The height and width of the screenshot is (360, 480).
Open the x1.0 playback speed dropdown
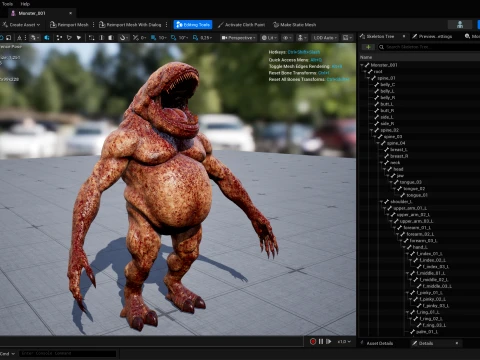point(344,342)
